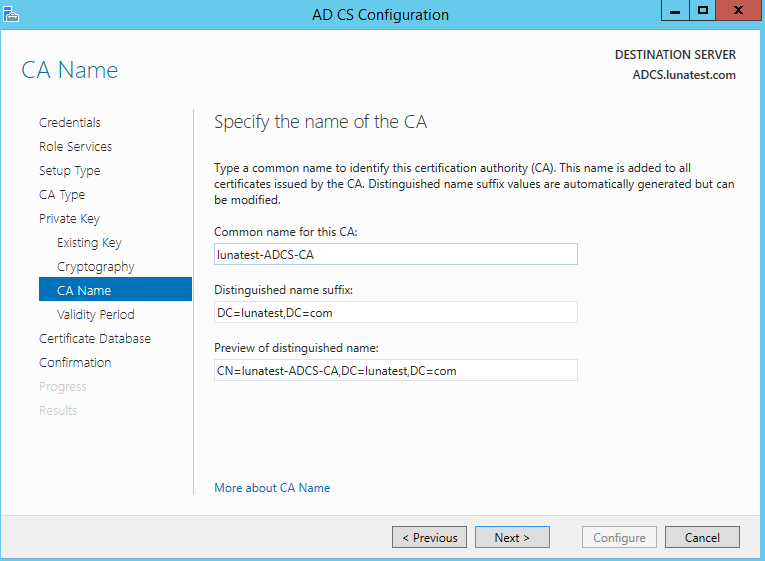Click the 'Specify the name of the CA' heading
The height and width of the screenshot is (561, 765).
click(x=321, y=122)
